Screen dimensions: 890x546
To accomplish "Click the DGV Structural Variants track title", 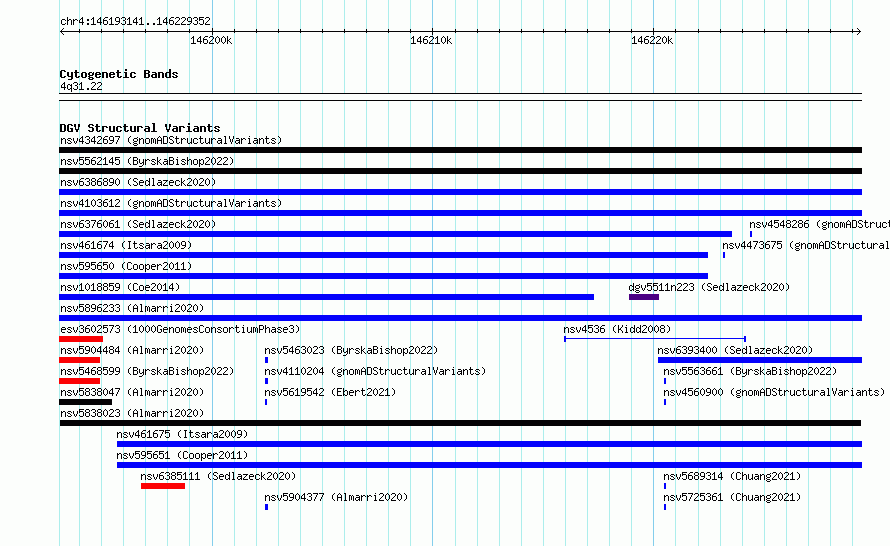I will [140, 128].
